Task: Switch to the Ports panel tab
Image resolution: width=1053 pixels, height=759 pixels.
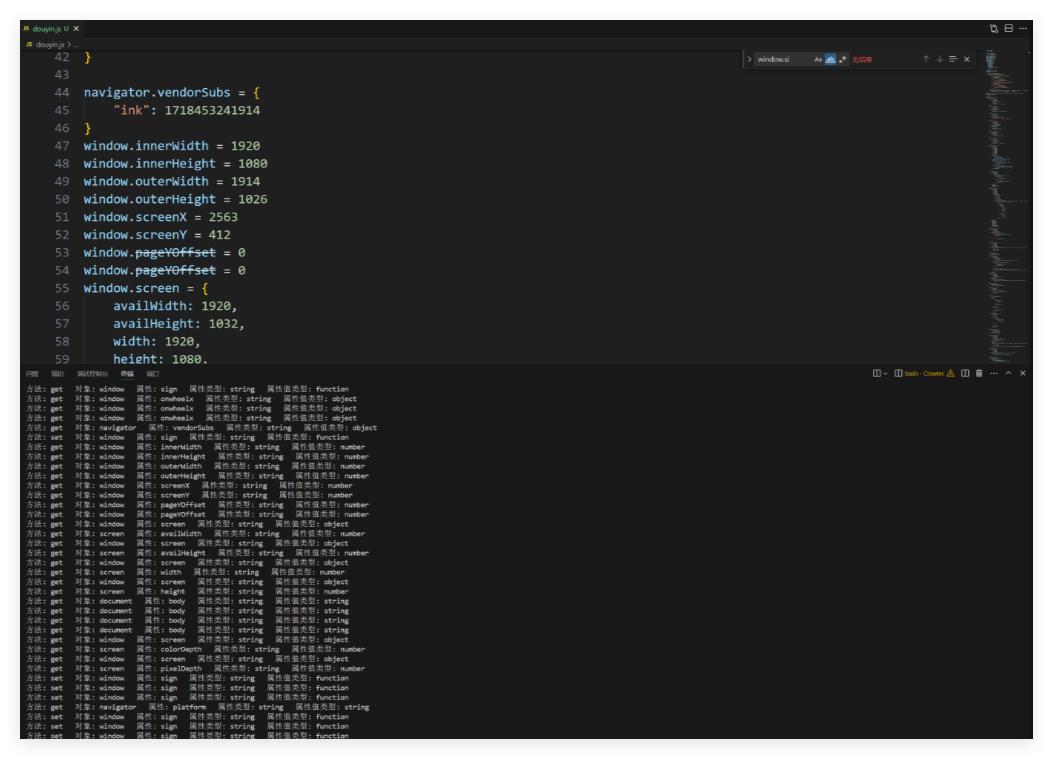Action: [x=153, y=374]
